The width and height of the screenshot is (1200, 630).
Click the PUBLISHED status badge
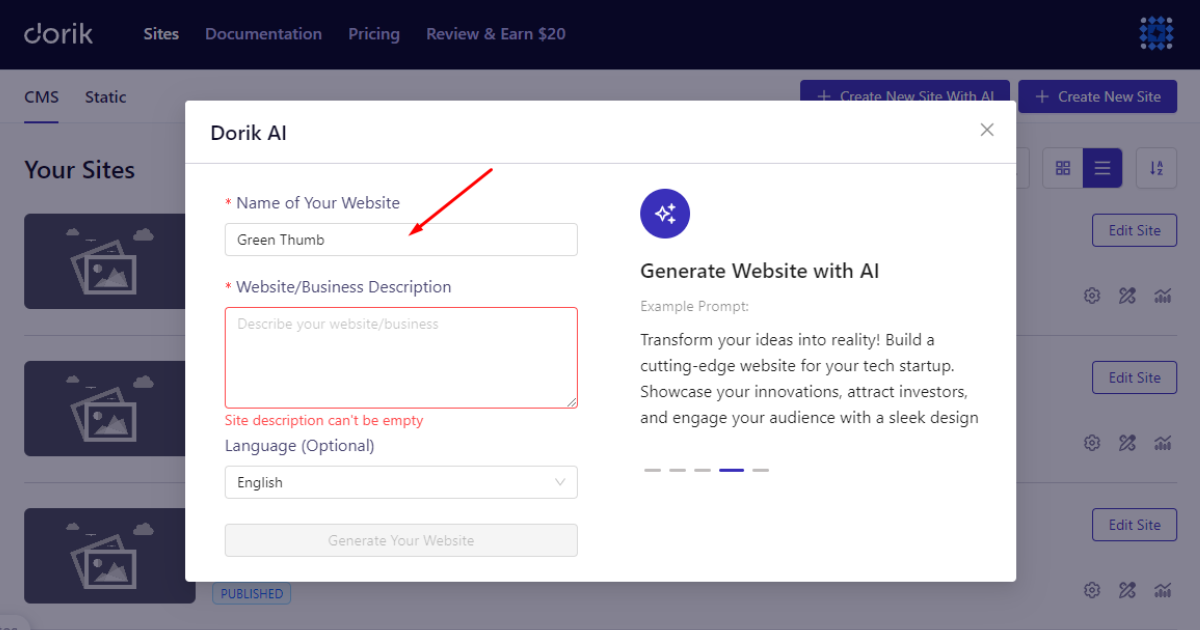pyautogui.click(x=251, y=593)
